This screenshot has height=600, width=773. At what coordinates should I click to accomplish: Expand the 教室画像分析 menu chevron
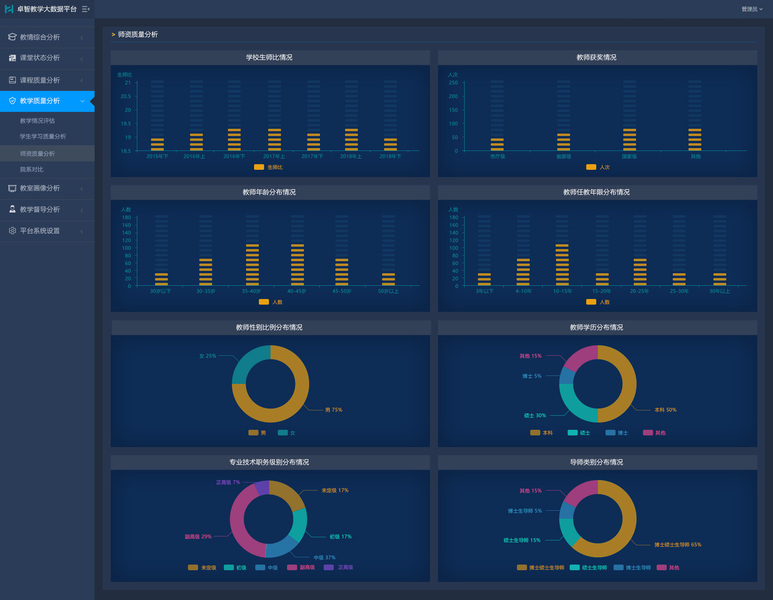(x=82, y=188)
